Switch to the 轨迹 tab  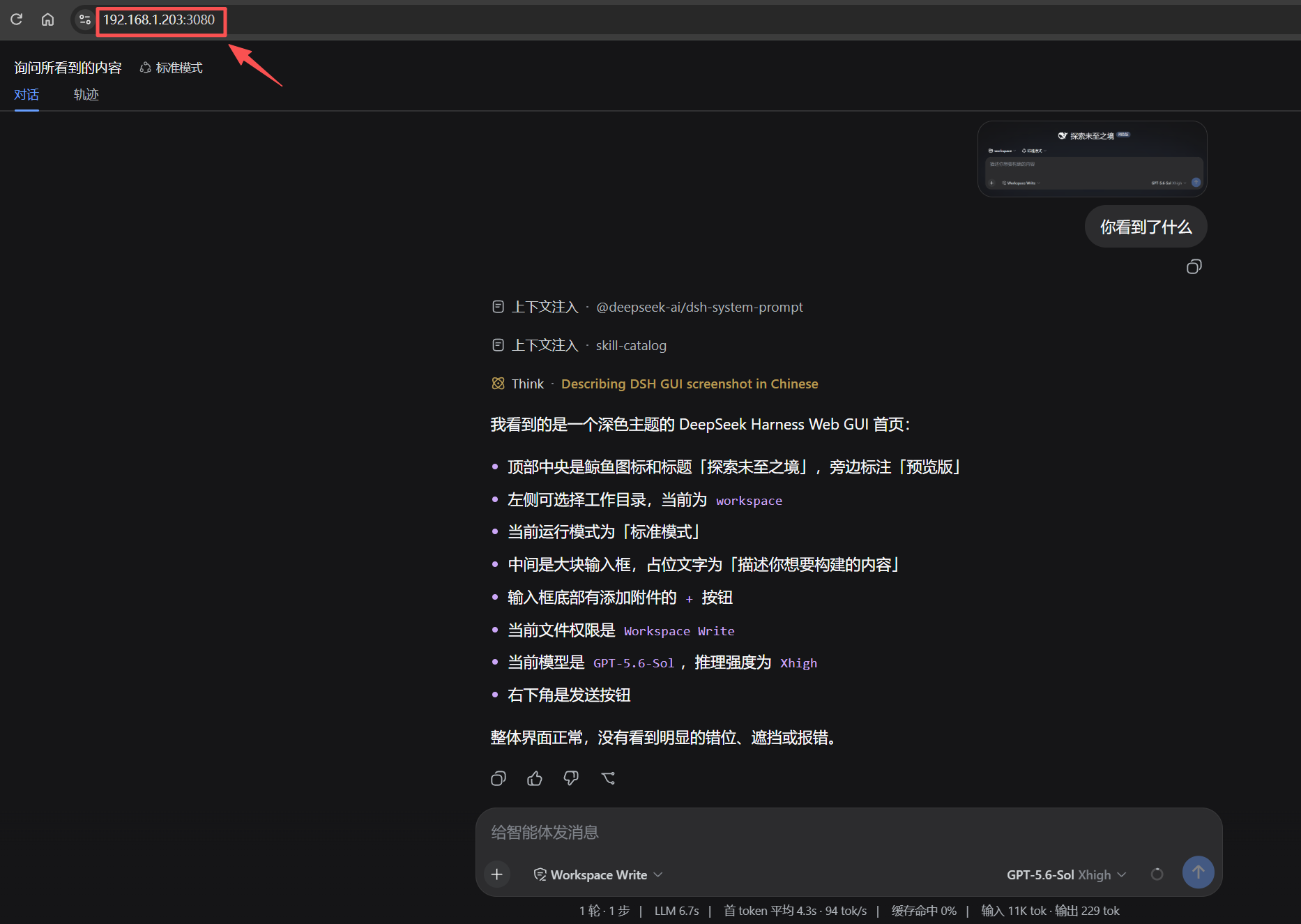[86, 95]
